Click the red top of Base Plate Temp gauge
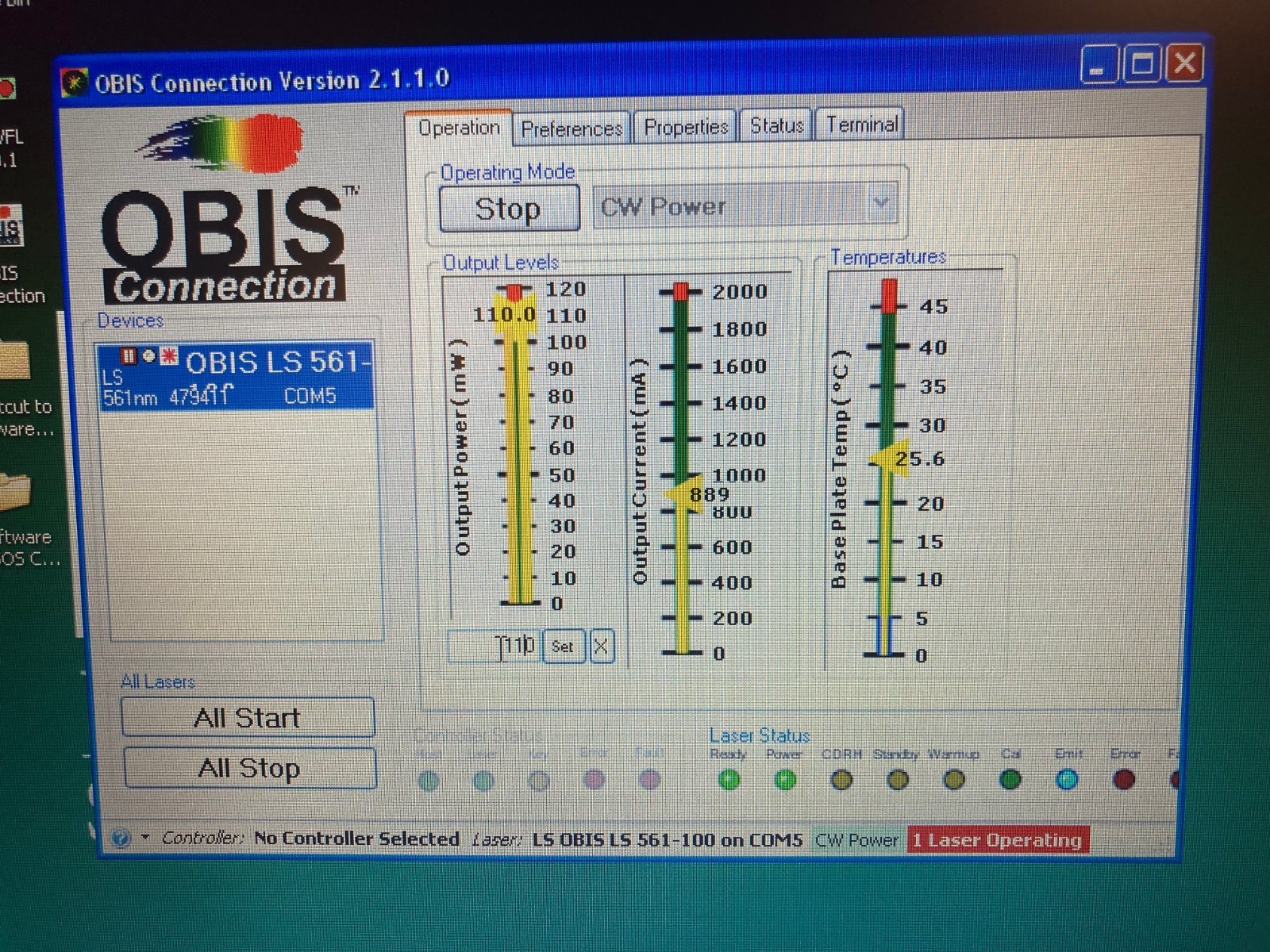Screen dimensions: 1270x952 coord(889,294)
